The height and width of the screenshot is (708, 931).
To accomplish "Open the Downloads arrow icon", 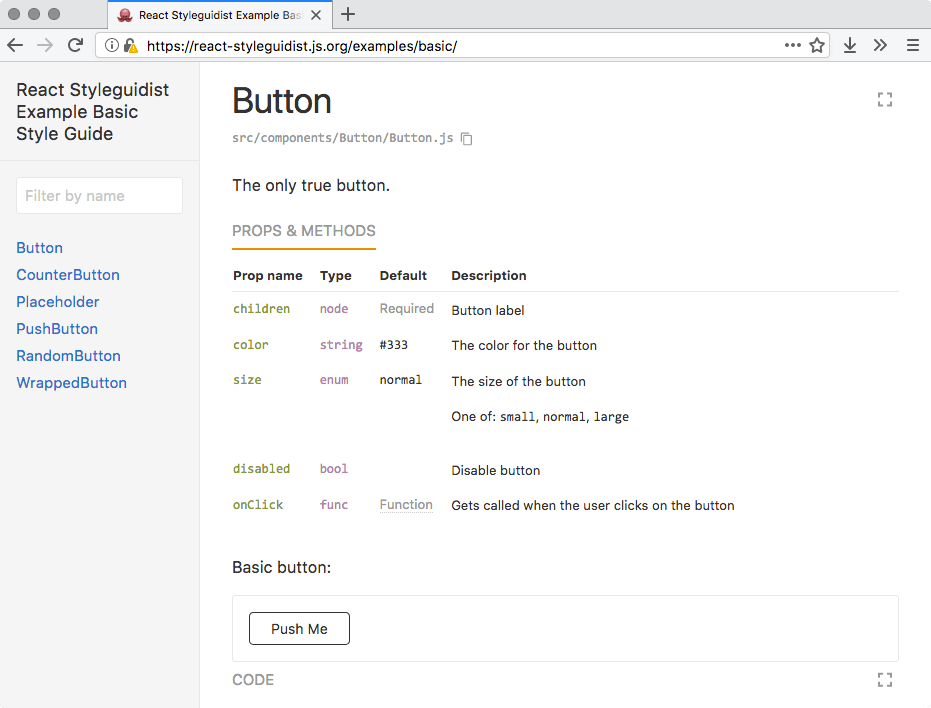I will [850, 45].
